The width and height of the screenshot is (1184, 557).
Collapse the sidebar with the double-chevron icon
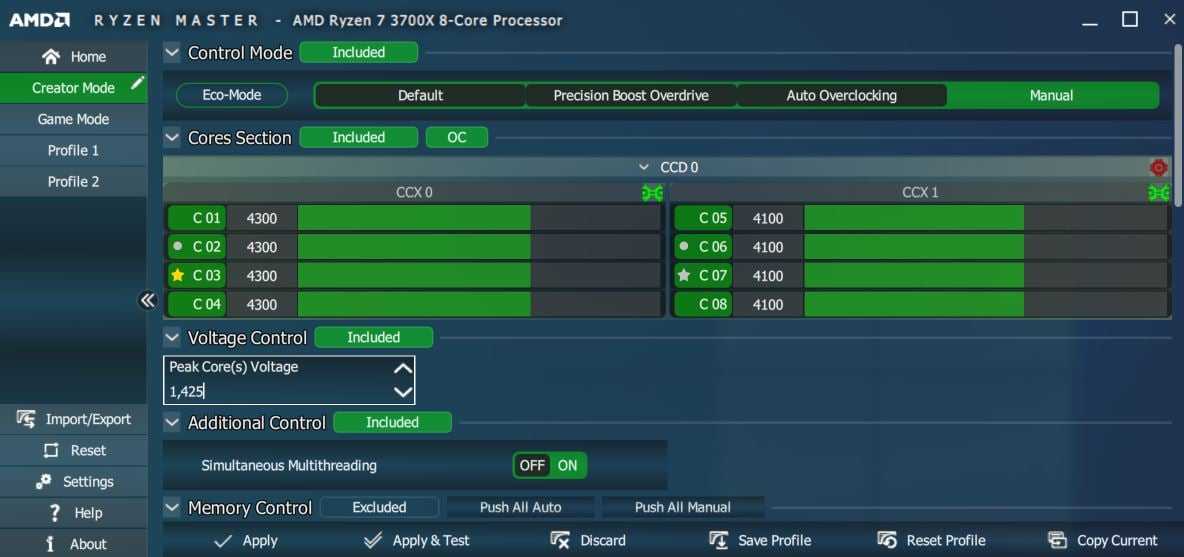[x=148, y=300]
